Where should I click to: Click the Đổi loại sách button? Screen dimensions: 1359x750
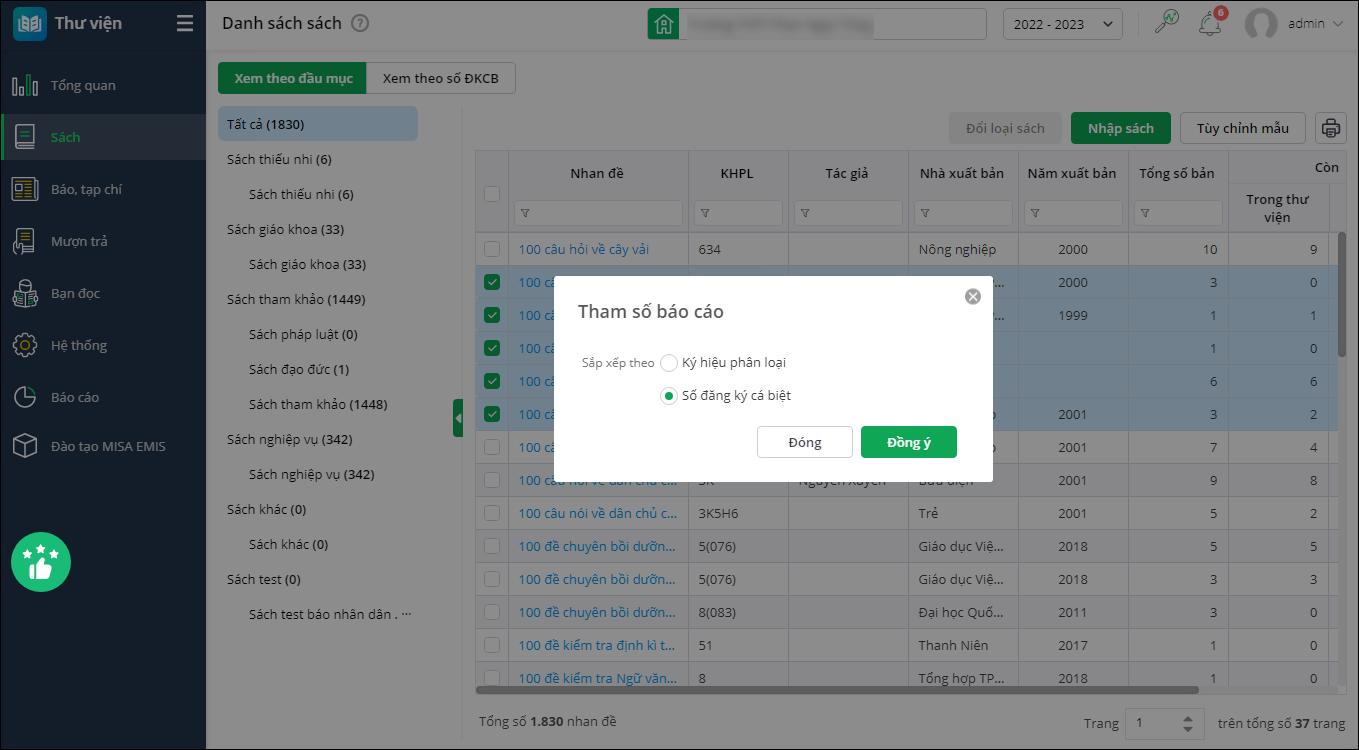click(1005, 128)
